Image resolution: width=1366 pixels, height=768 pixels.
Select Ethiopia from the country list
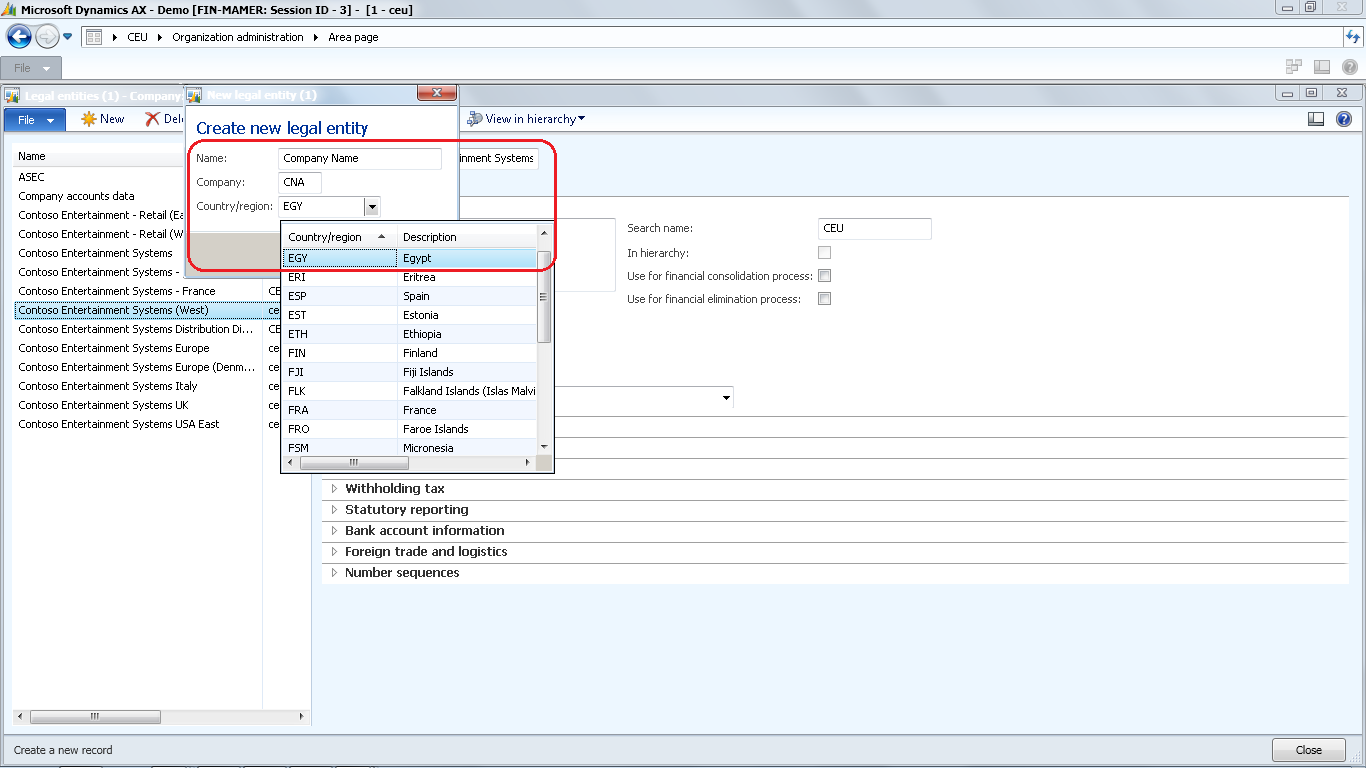coord(410,334)
